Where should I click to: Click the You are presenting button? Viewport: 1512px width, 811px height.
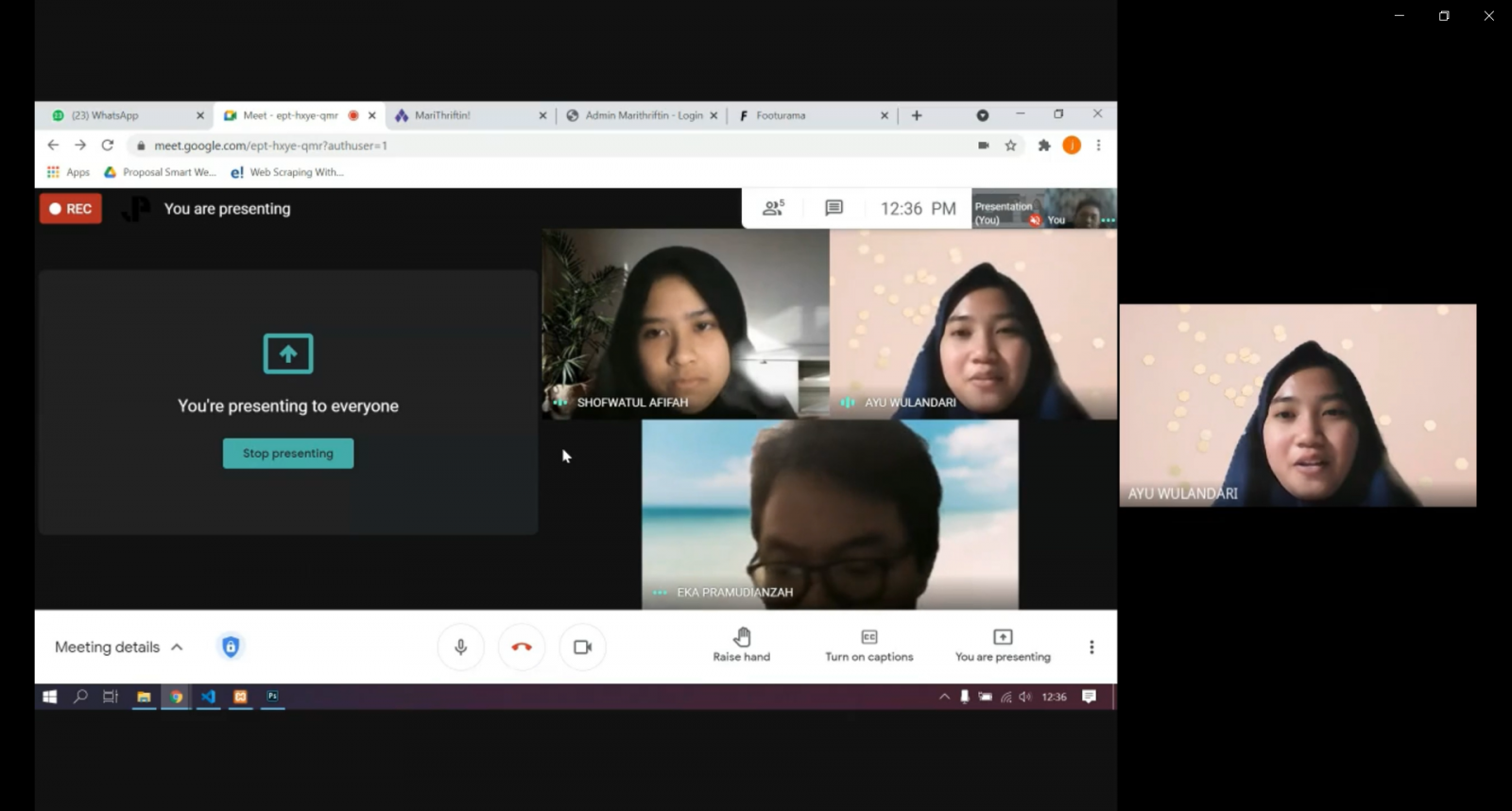1003,646
